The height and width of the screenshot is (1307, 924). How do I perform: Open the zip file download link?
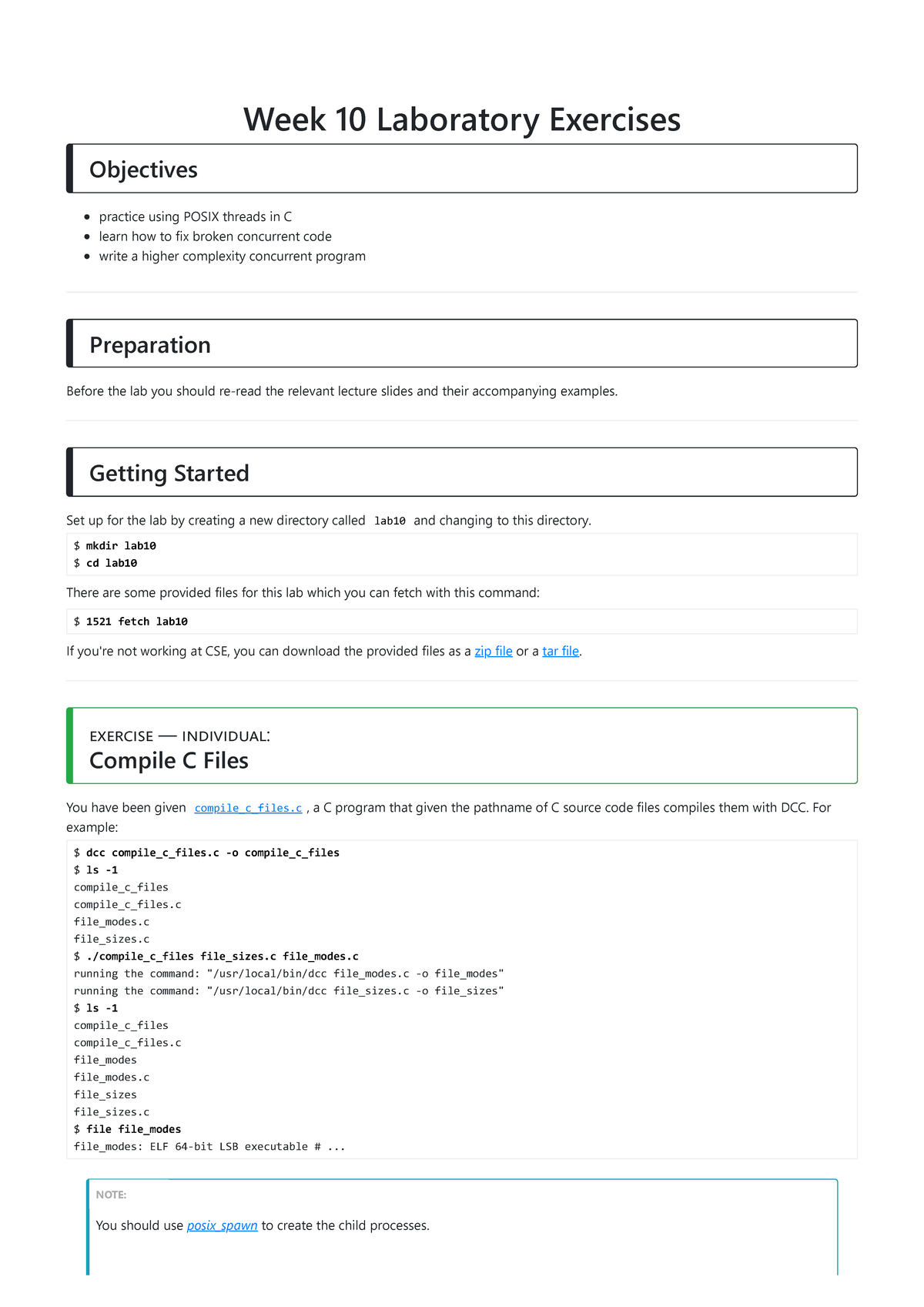(x=493, y=652)
